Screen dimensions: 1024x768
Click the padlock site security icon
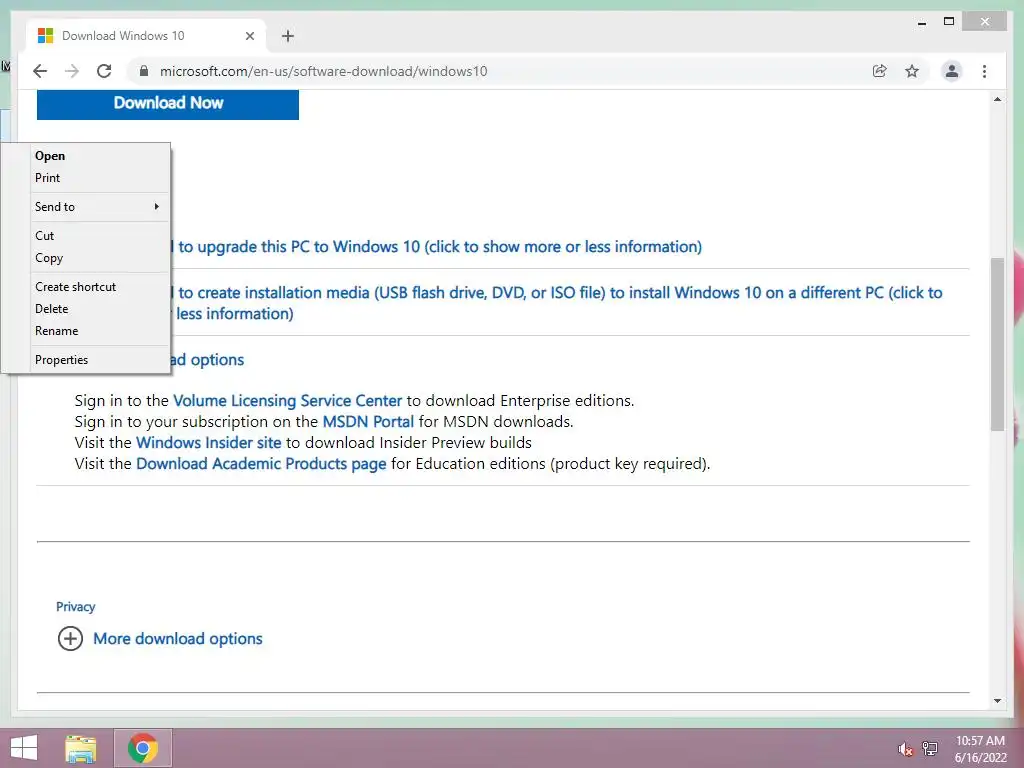pos(144,71)
